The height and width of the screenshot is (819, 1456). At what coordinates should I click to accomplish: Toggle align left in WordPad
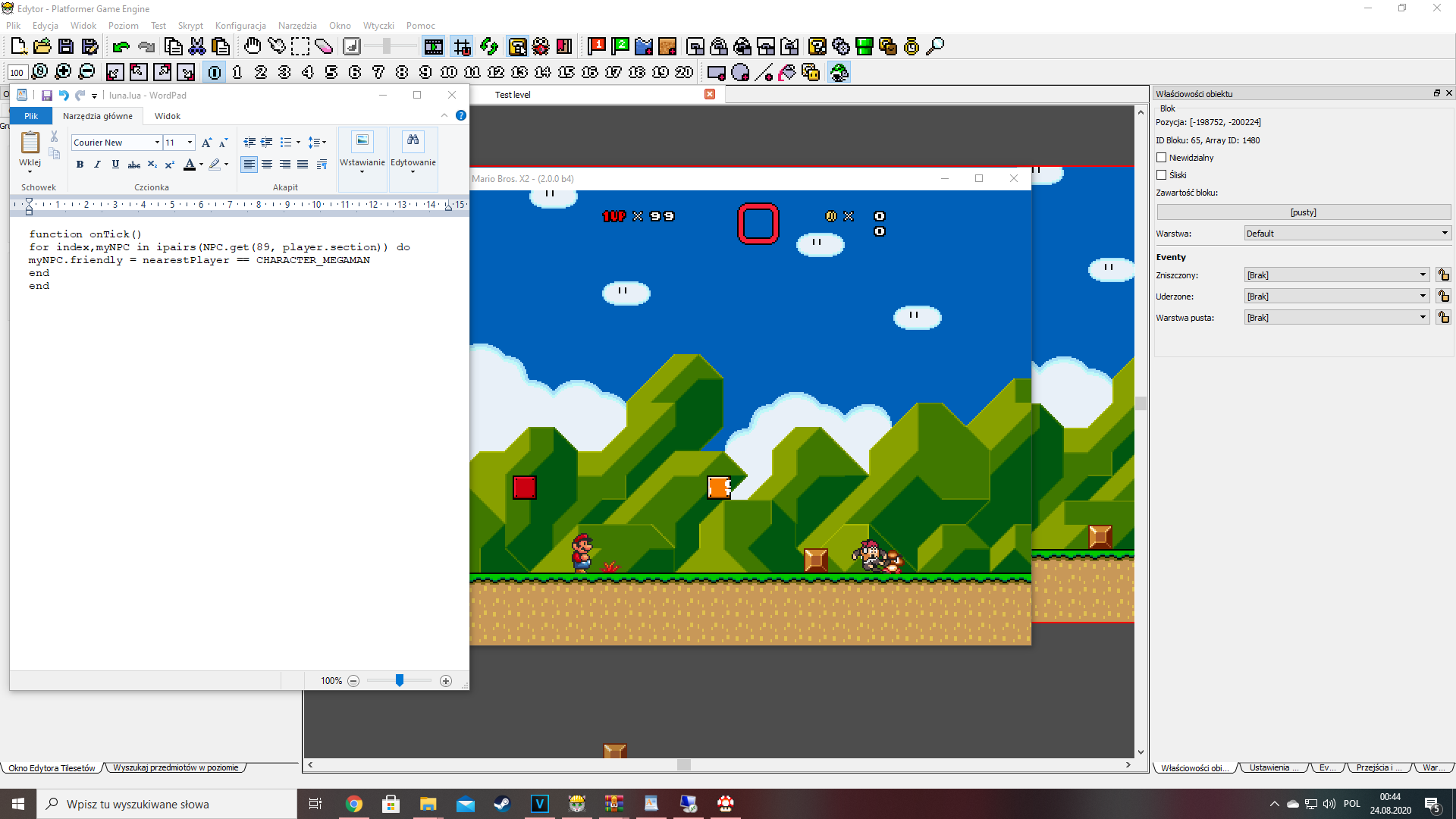pyautogui.click(x=249, y=165)
